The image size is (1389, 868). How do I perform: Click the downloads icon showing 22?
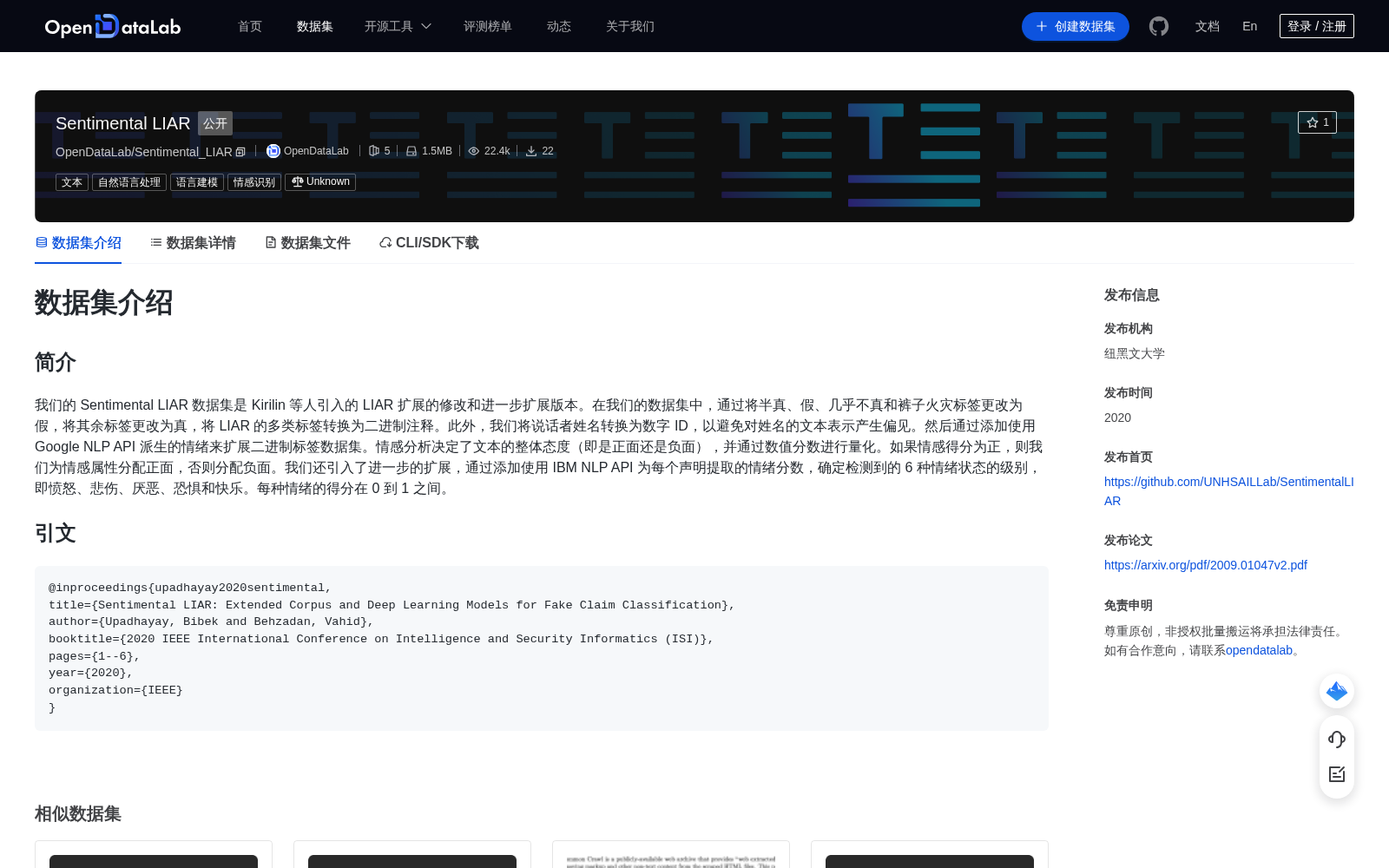pos(531,151)
